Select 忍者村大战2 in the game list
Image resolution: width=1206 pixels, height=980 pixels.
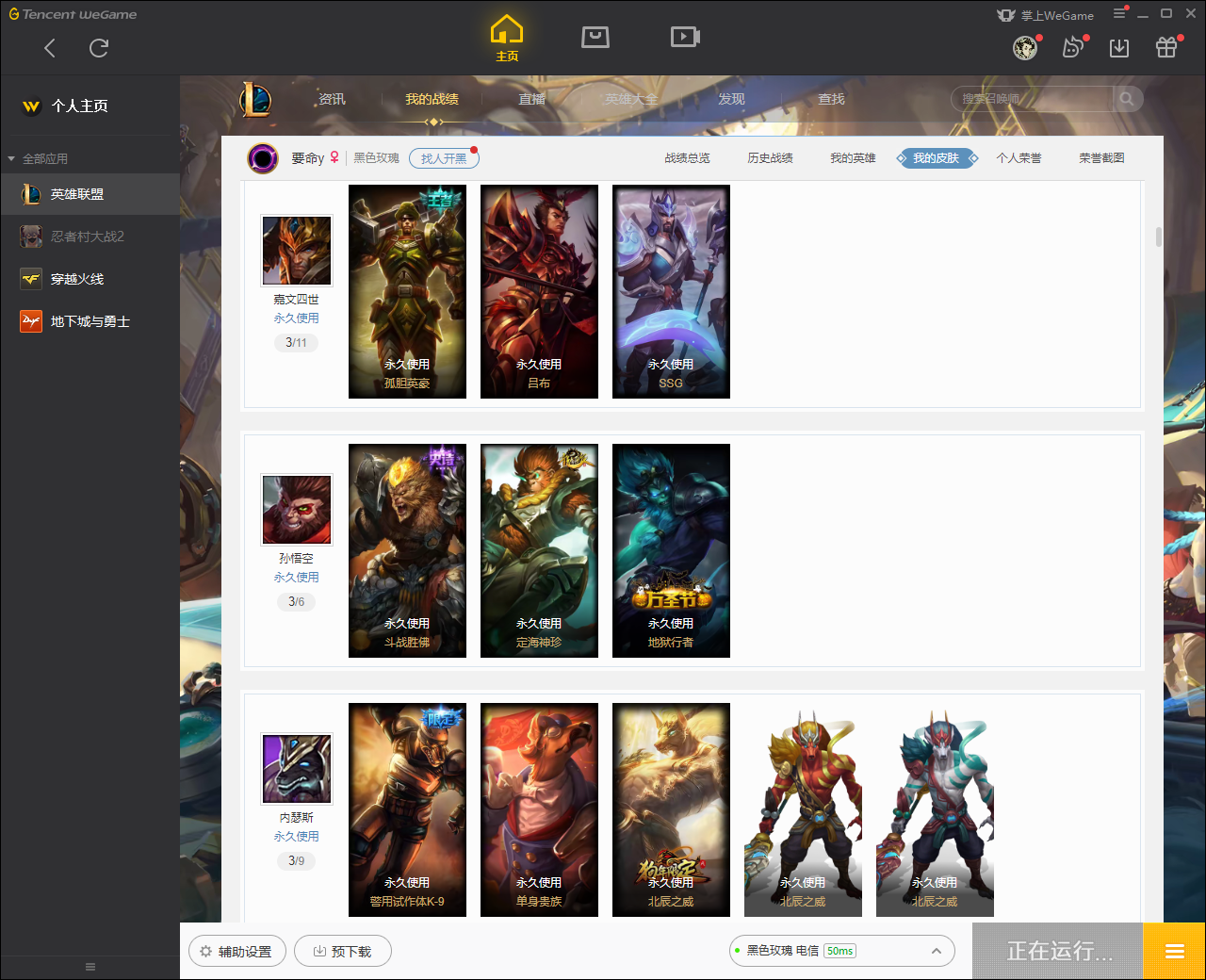pyautogui.click(x=90, y=237)
